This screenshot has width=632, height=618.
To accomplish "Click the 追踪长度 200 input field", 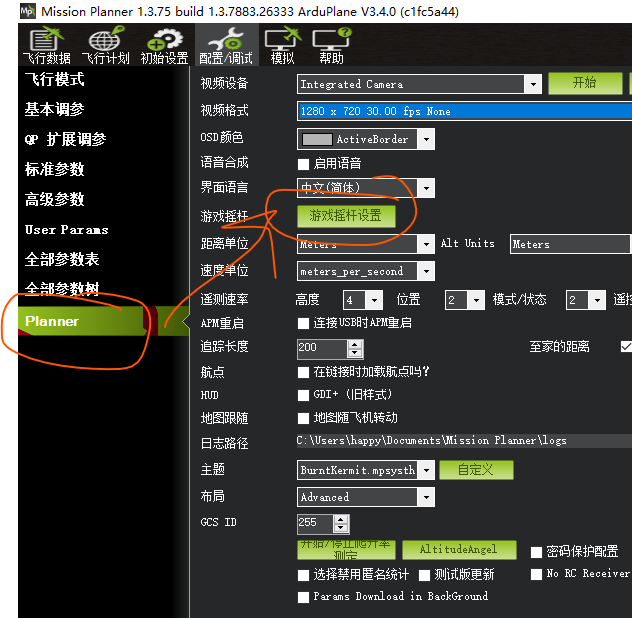I will click(322, 348).
